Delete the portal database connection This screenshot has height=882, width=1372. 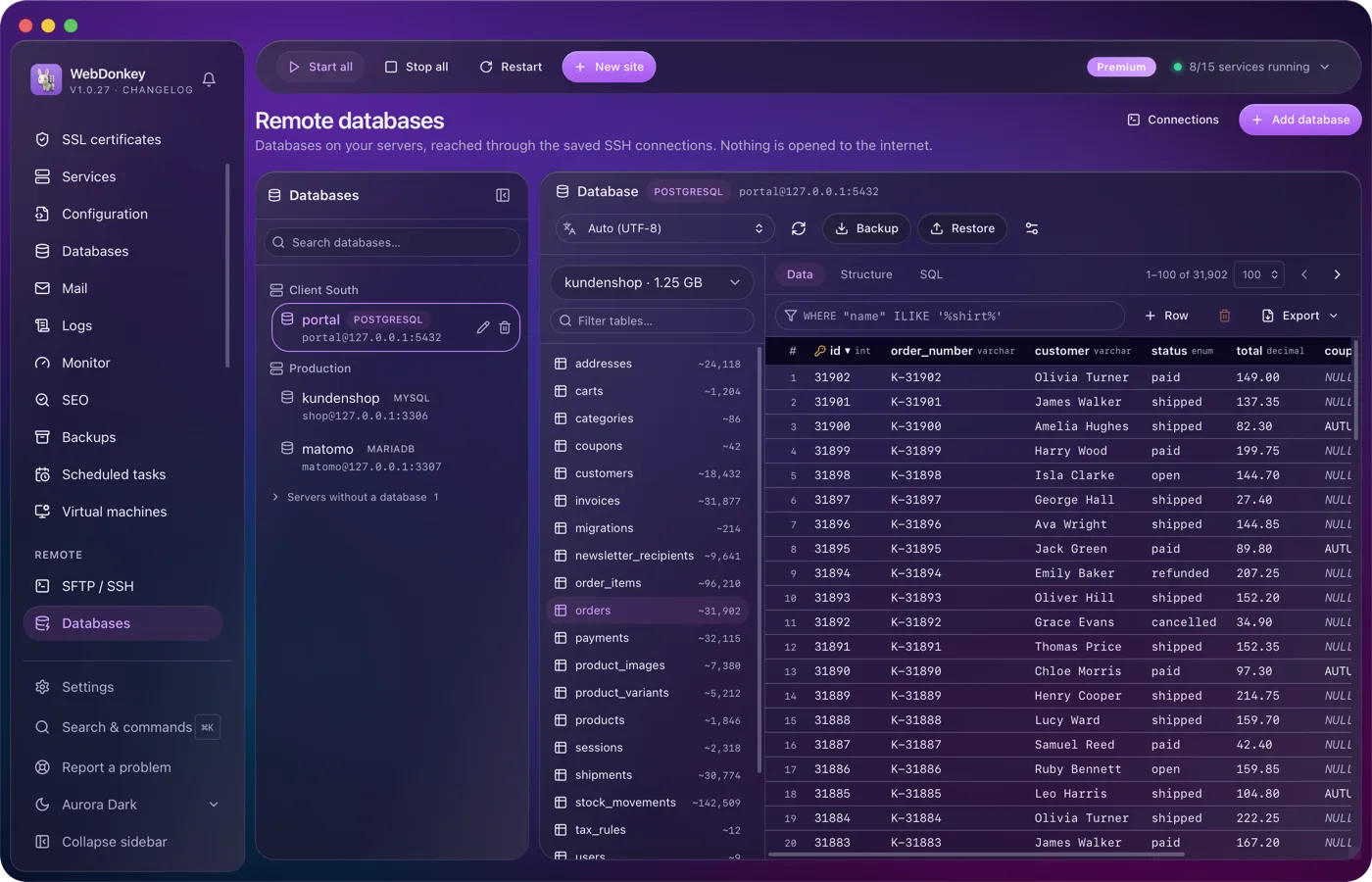pos(505,327)
